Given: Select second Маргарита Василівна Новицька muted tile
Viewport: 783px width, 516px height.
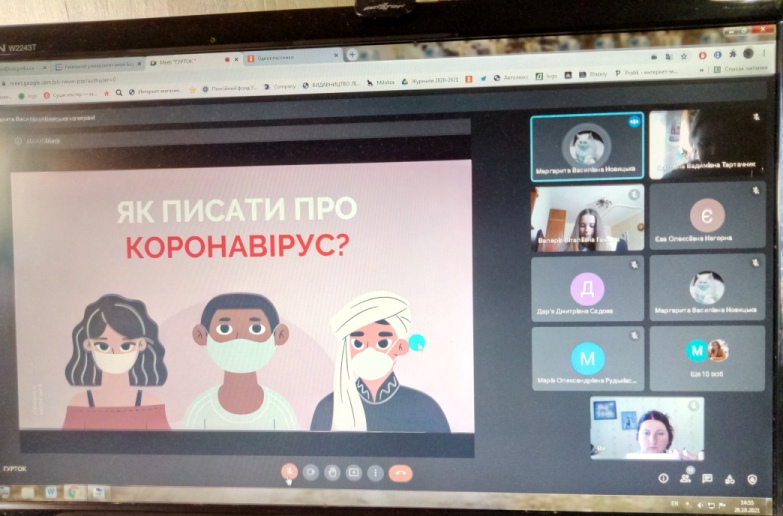Looking at the screenshot, I should [707, 288].
